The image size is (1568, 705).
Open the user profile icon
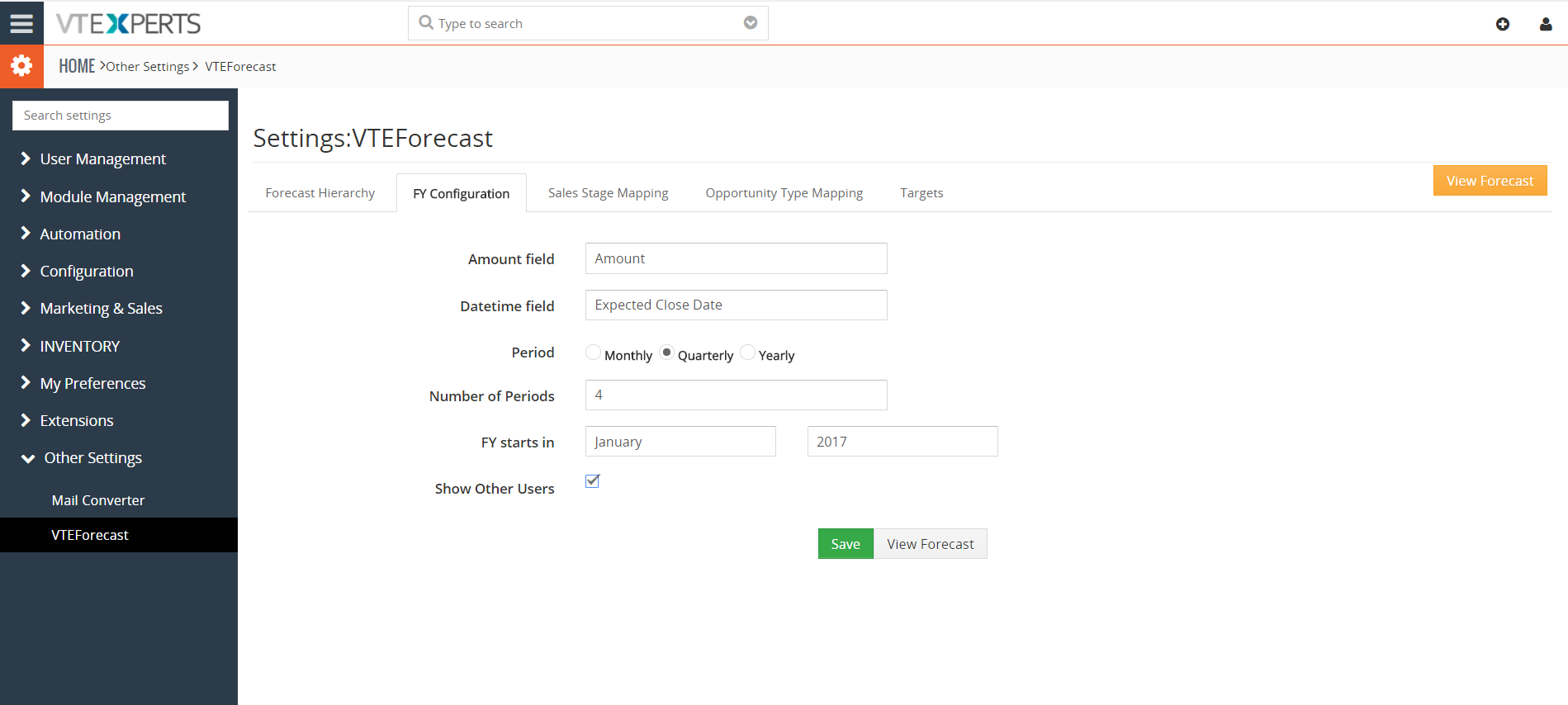[1545, 24]
